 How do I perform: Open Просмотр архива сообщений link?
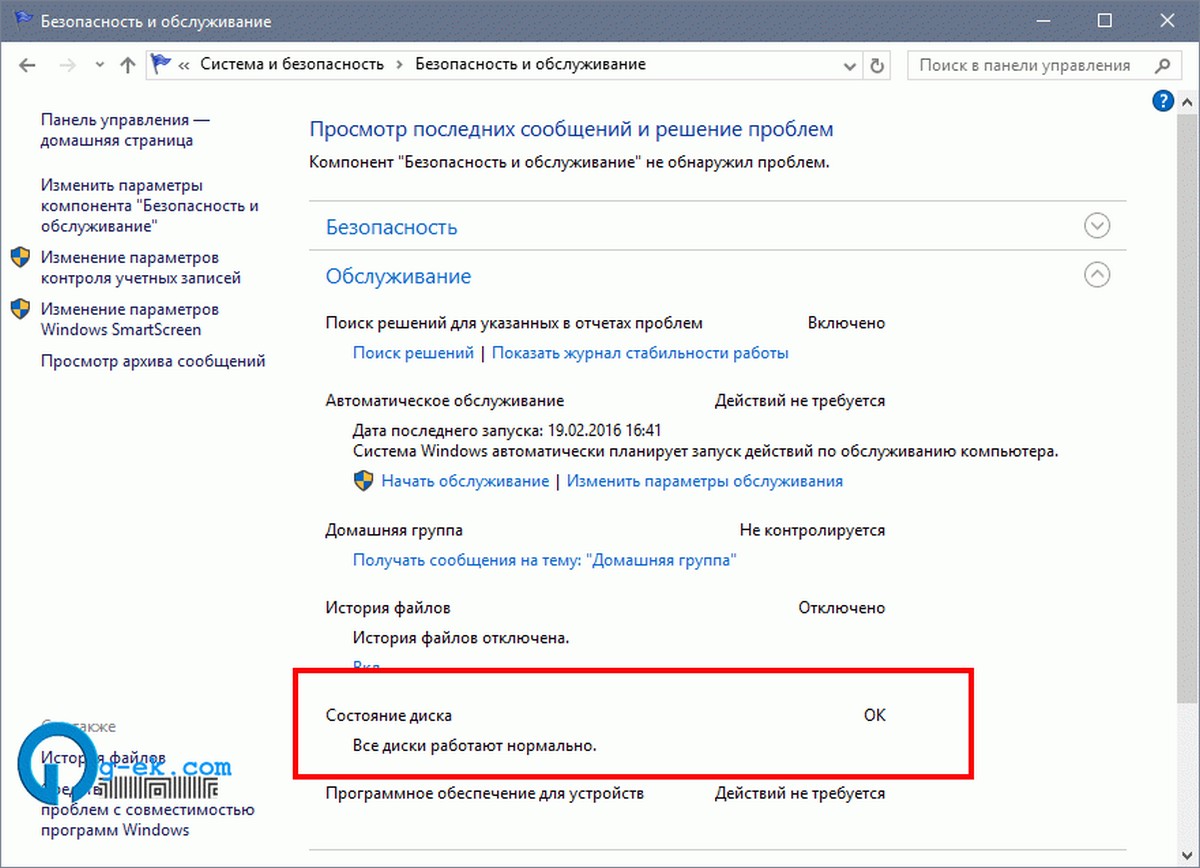click(153, 361)
